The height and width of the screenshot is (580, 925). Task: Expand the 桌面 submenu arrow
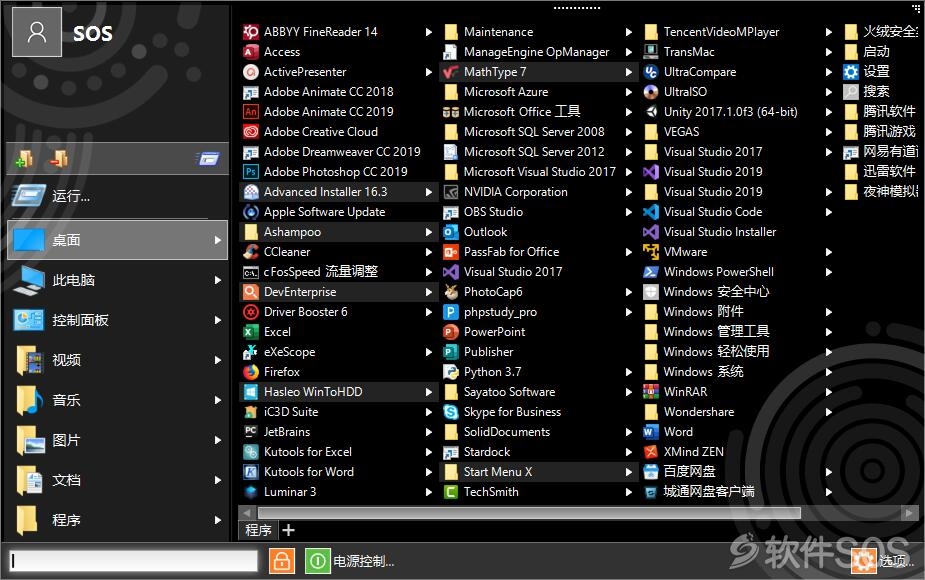point(218,240)
